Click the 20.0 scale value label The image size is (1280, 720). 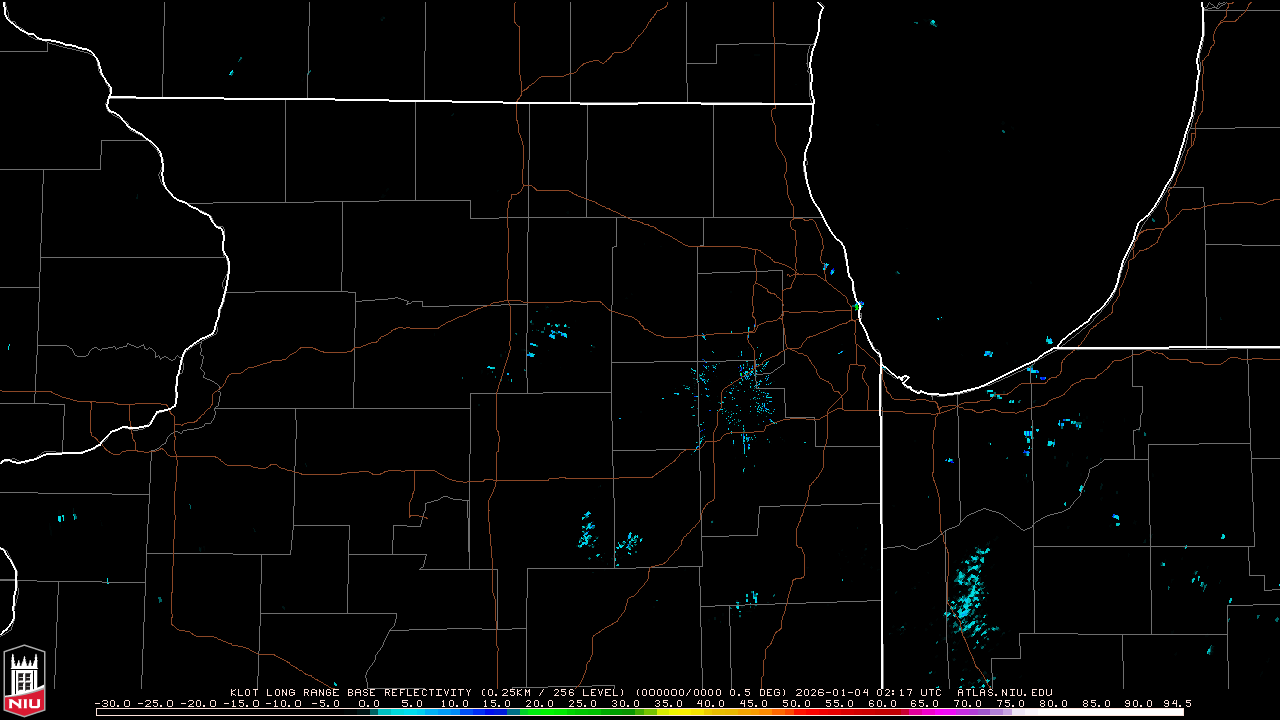pyautogui.click(x=540, y=703)
